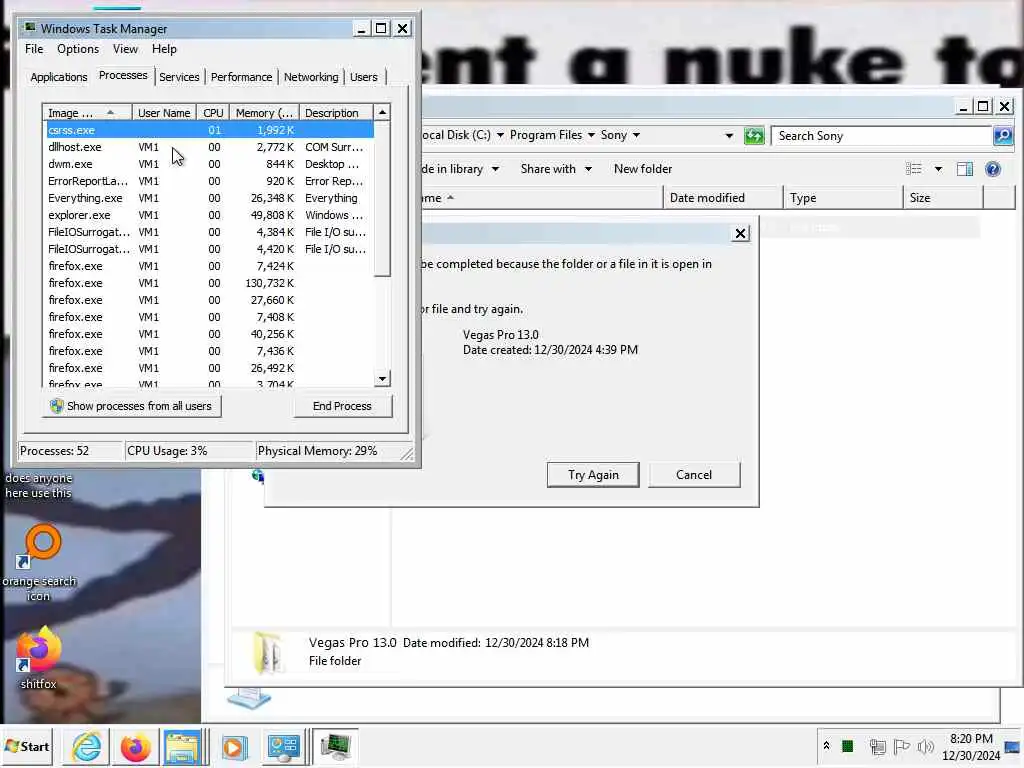This screenshot has height=768, width=1024.
Task: Select the shitfox desktop shortcut
Action: (39, 658)
